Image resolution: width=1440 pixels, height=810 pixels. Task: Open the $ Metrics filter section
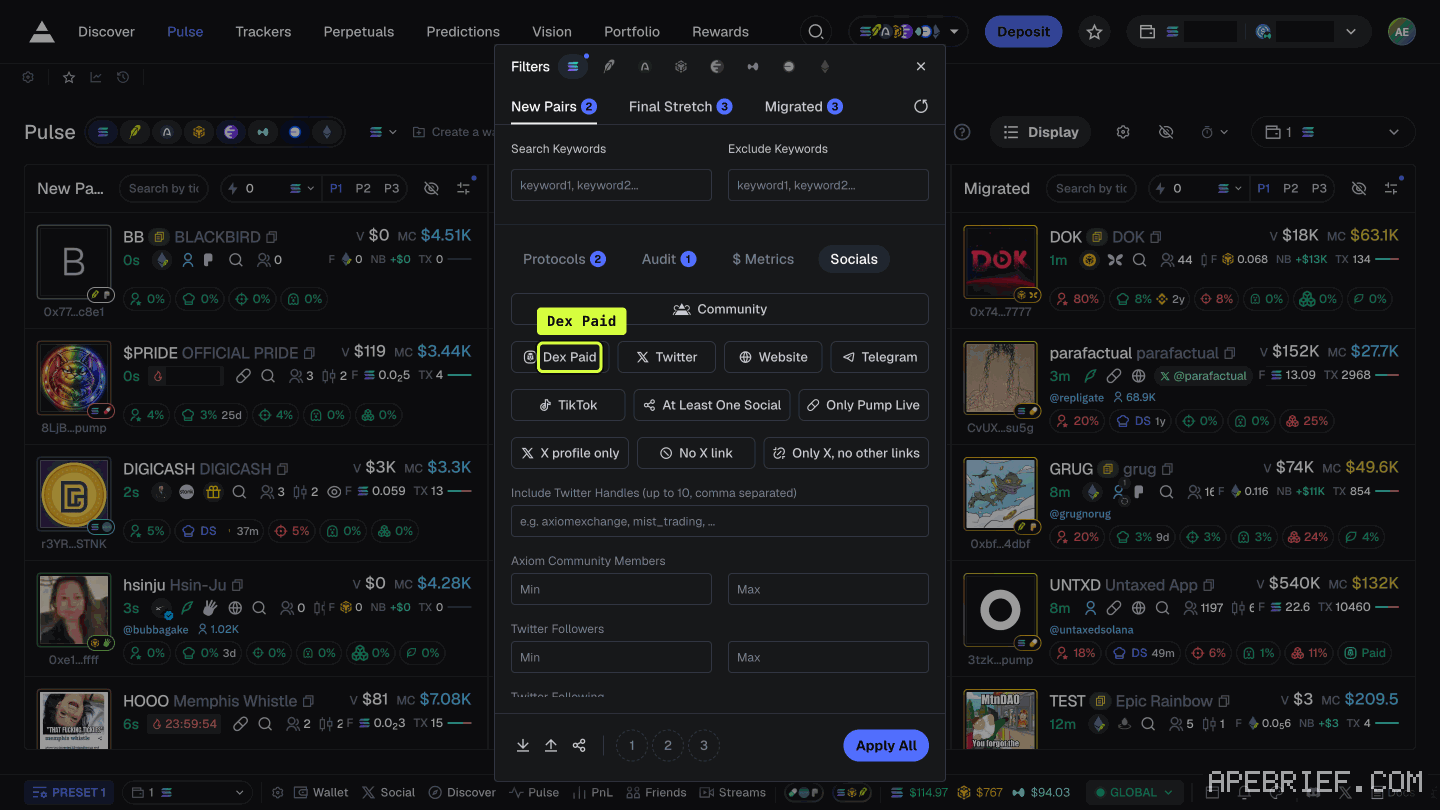(763, 259)
